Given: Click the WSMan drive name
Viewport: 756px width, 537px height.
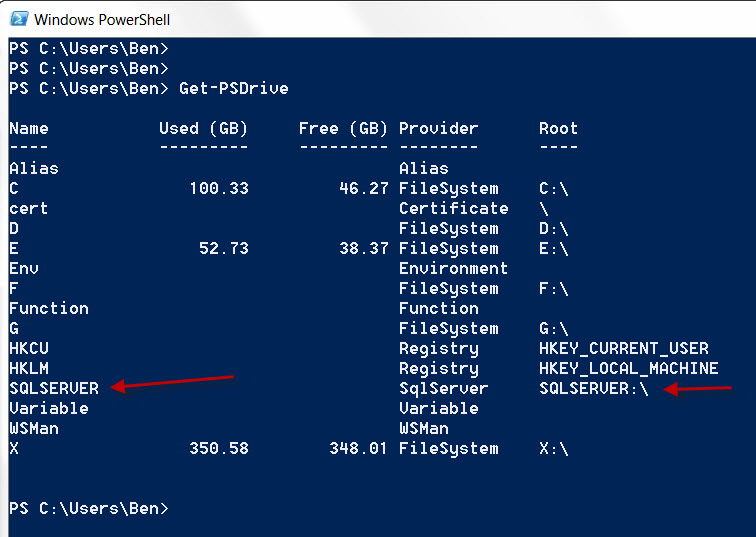Looking at the screenshot, I should pos(34,428).
